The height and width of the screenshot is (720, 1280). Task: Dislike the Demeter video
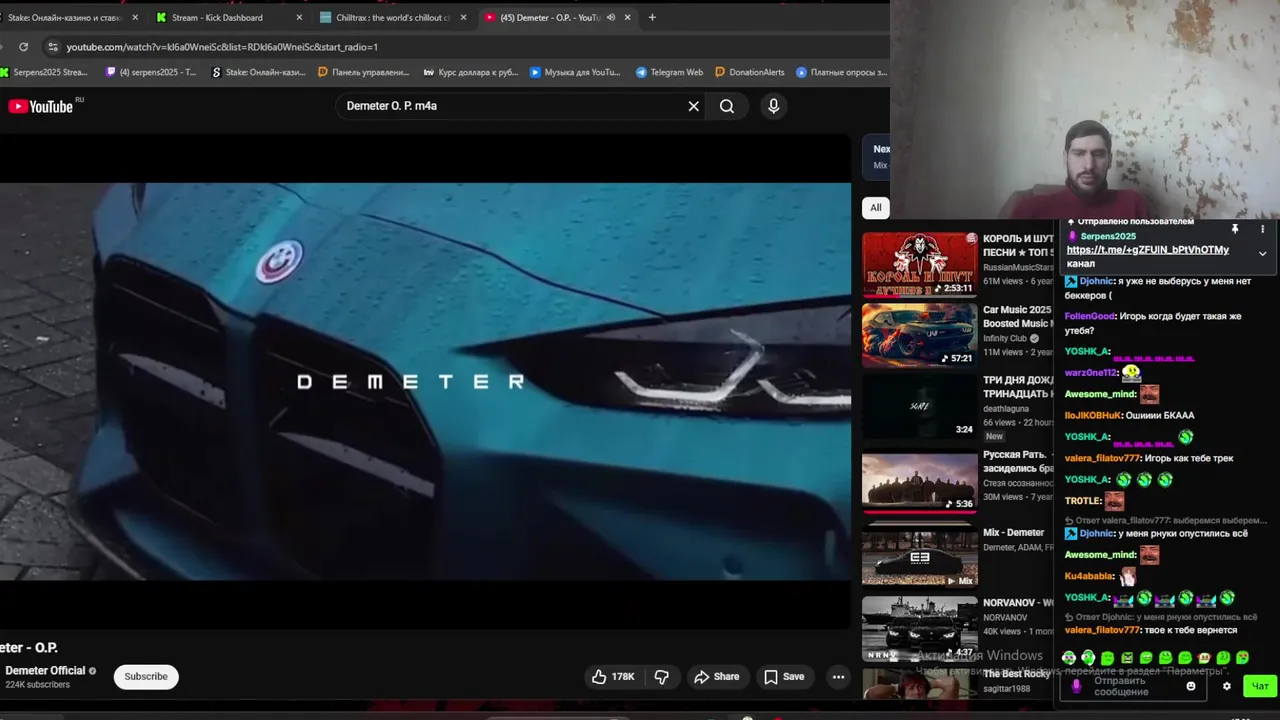[x=661, y=677]
